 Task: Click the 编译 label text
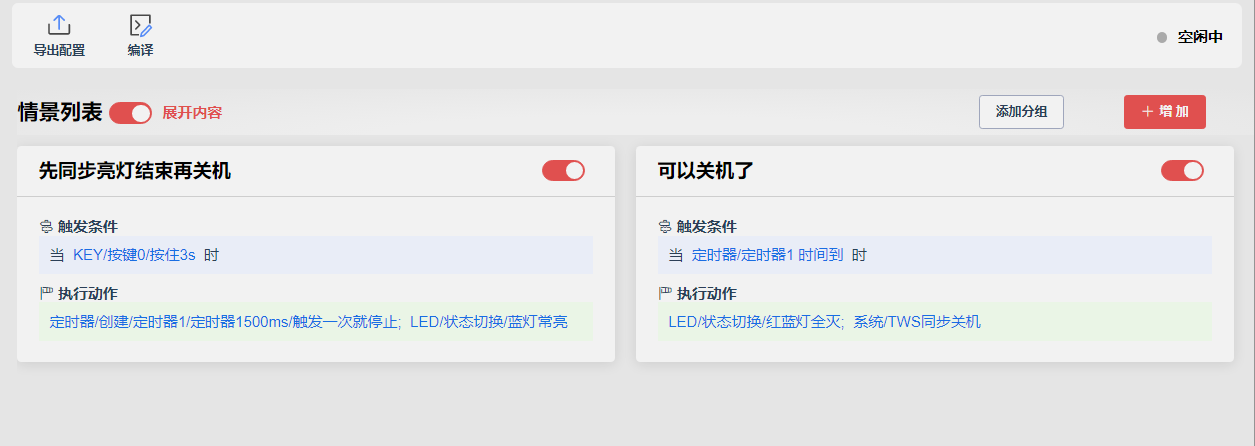[x=141, y=50]
